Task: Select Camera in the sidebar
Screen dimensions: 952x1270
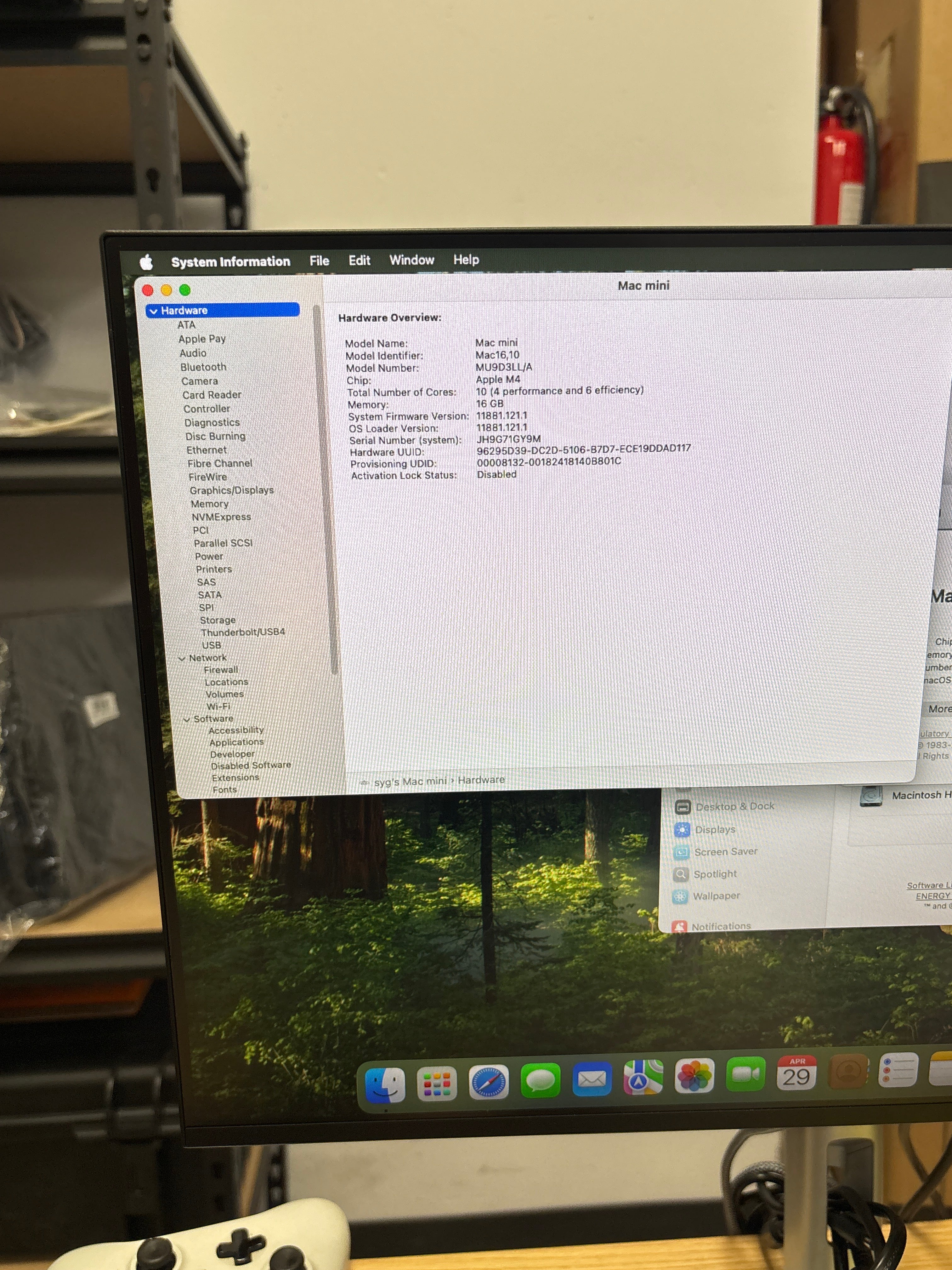Action: click(x=200, y=381)
